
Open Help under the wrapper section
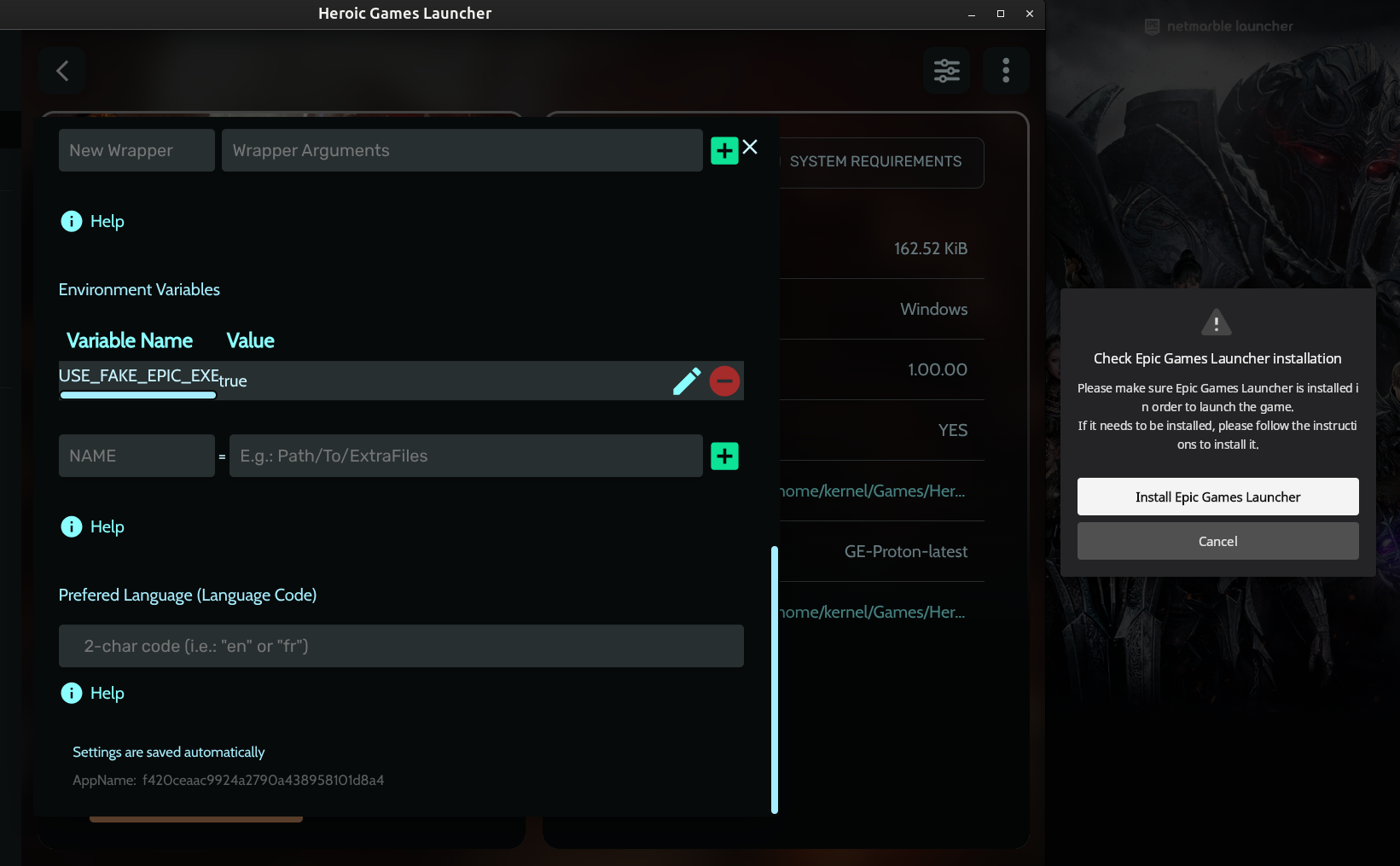[92, 222]
